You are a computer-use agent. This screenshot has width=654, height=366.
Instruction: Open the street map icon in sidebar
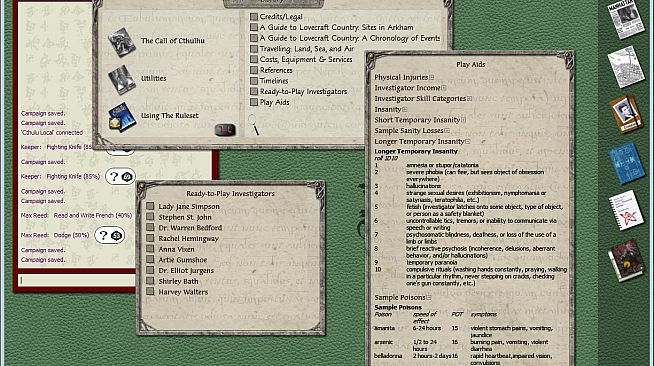(626, 67)
